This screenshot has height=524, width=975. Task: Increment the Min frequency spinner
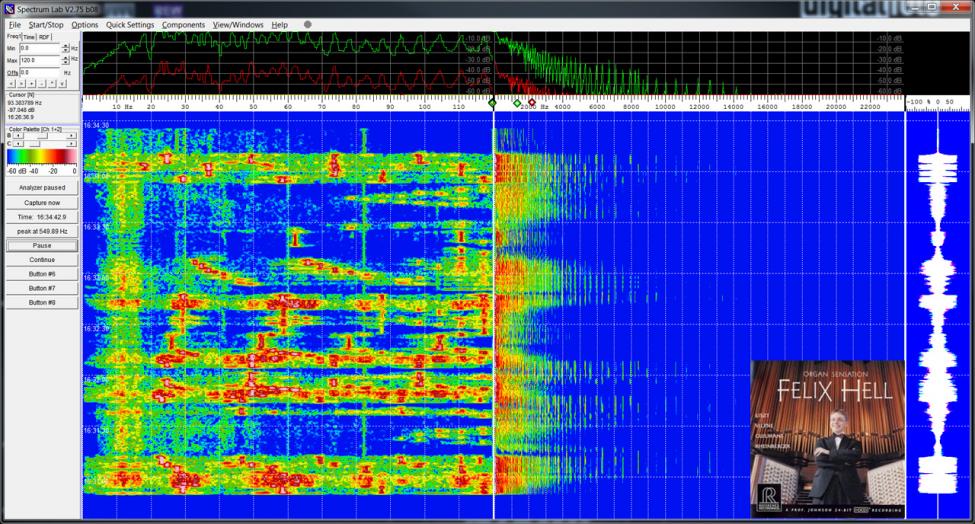pos(66,45)
